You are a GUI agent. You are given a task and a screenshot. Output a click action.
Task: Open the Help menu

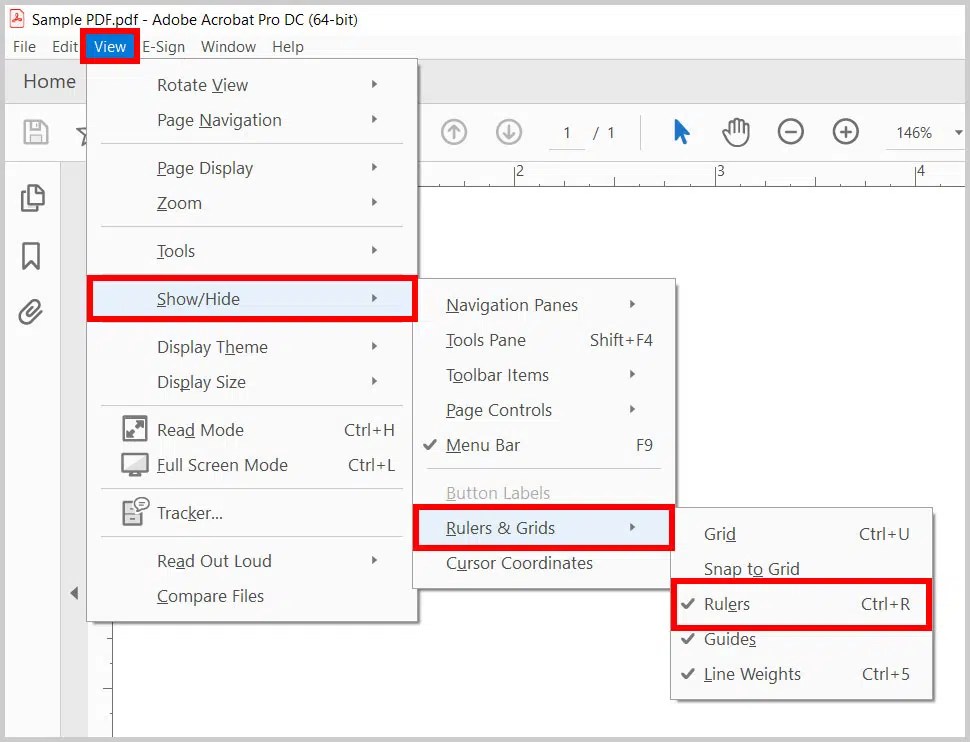pos(288,46)
